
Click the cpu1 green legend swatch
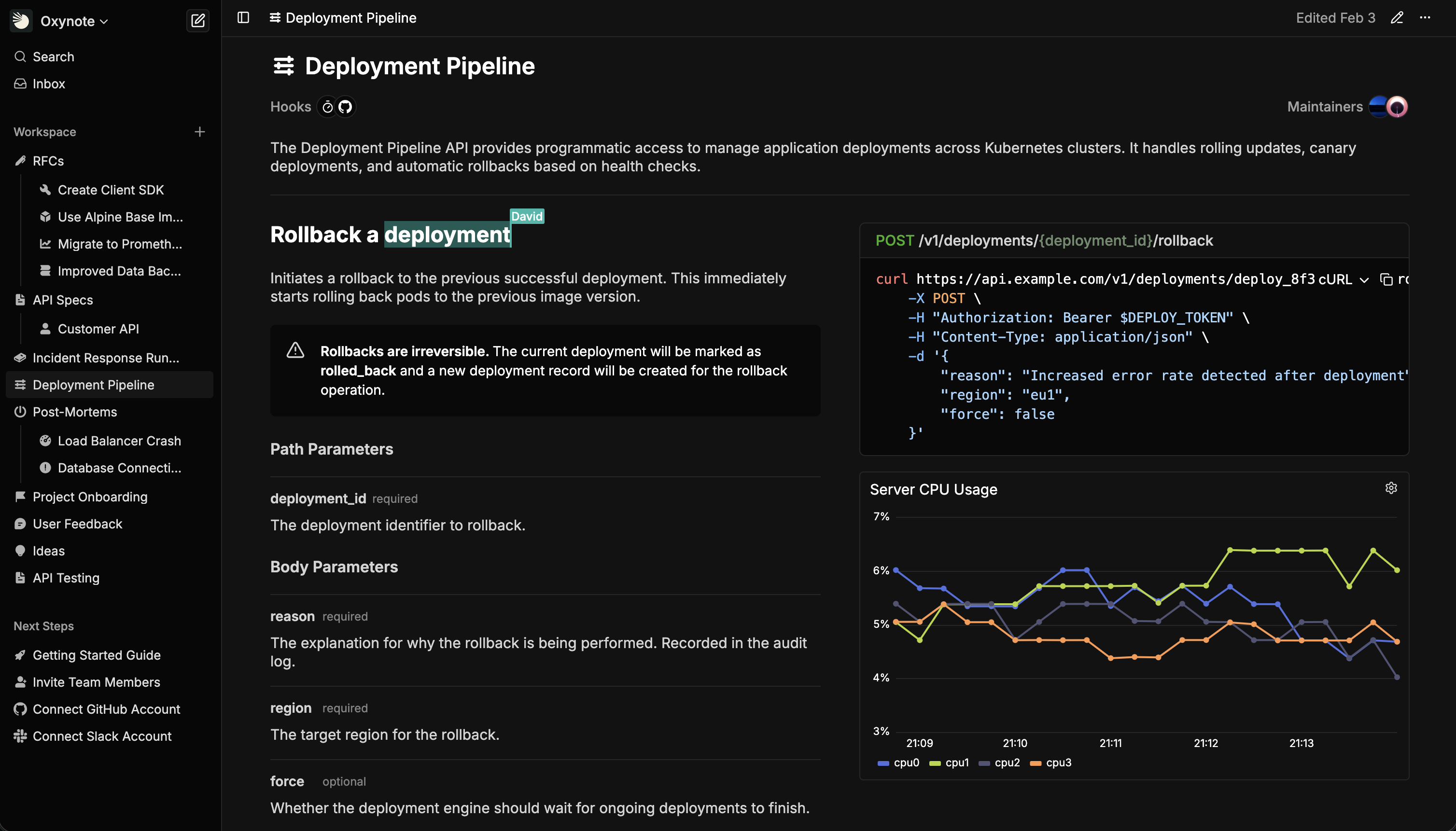935,763
